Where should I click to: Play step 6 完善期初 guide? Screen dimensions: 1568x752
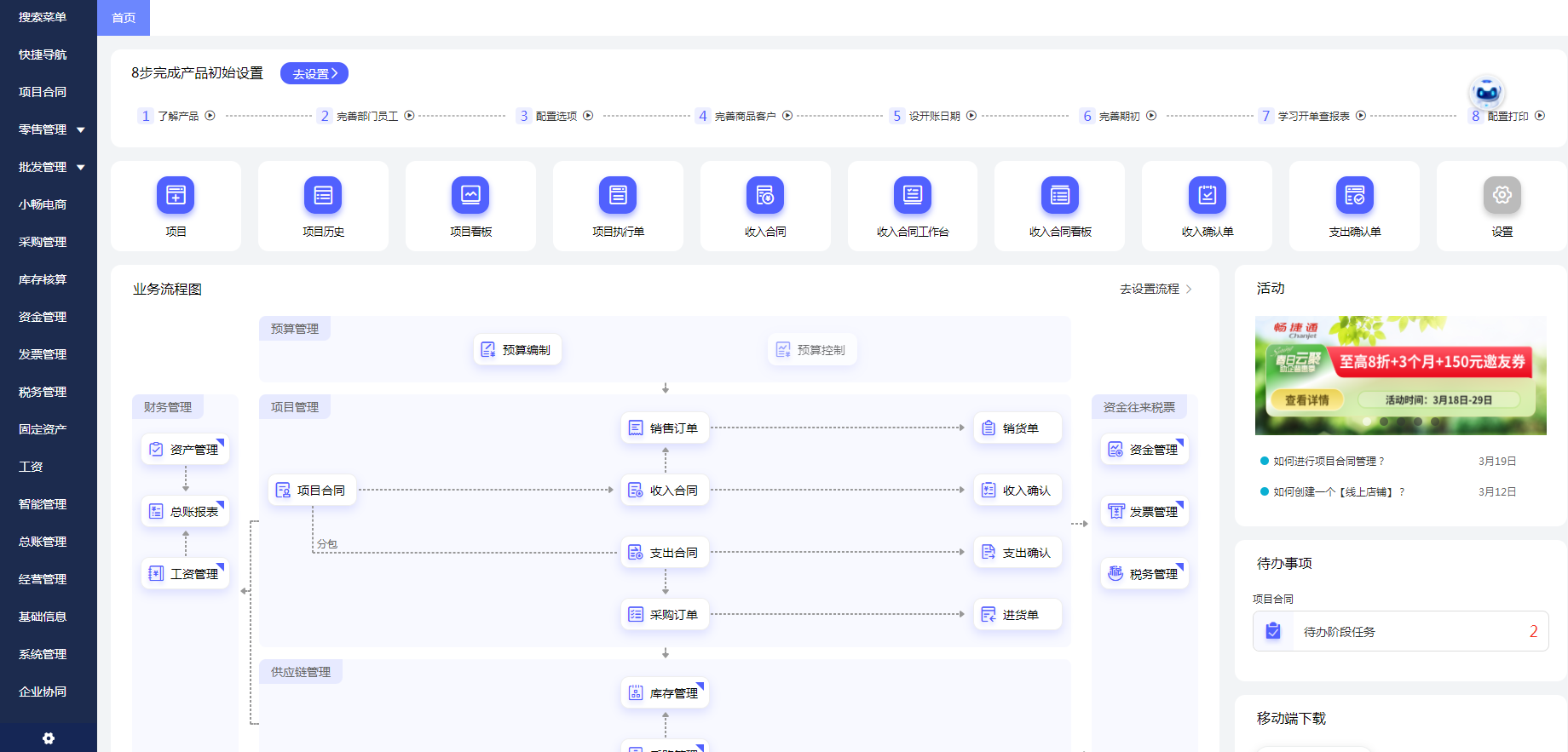tap(1151, 116)
